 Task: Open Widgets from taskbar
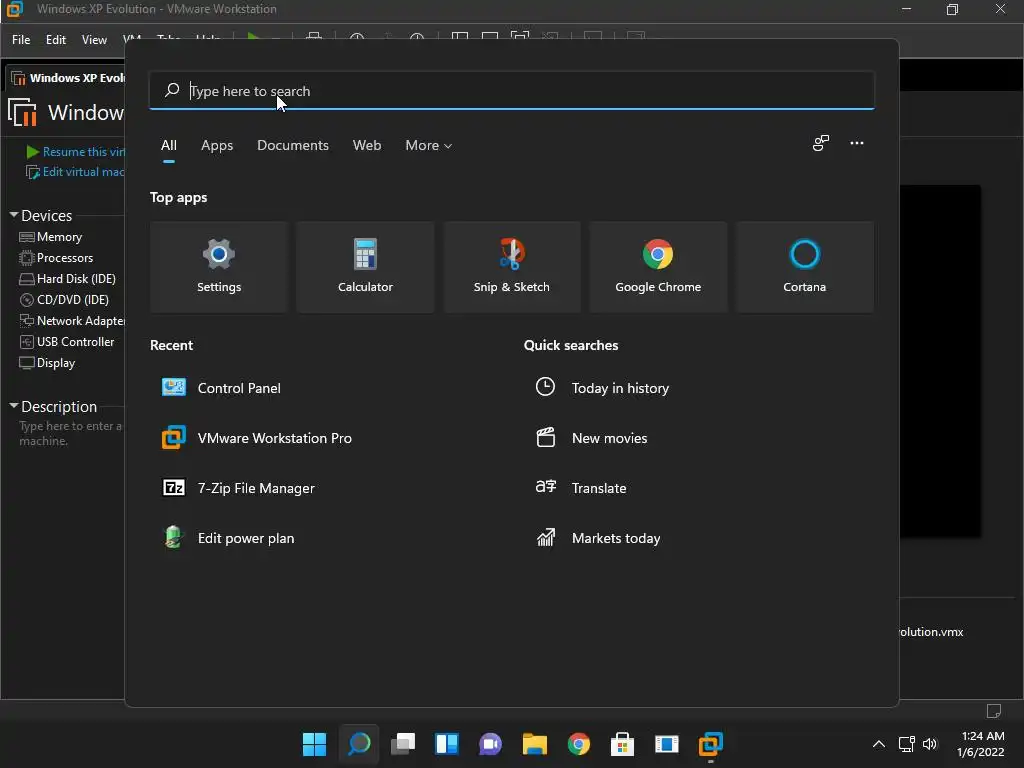(447, 744)
